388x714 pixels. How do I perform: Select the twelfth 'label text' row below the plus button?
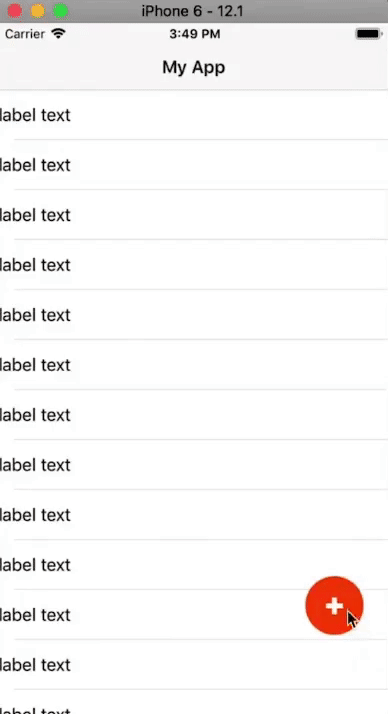click(x=194, y=665)
